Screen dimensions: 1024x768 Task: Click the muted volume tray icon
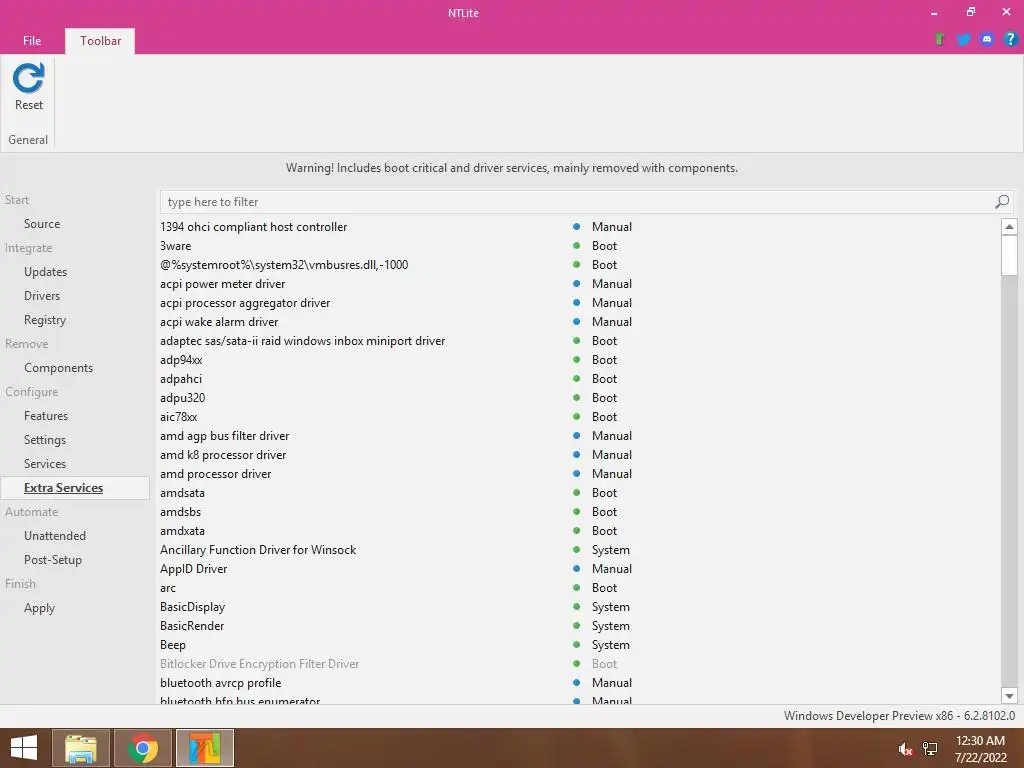pyautogui.click(x=905, y=749)
